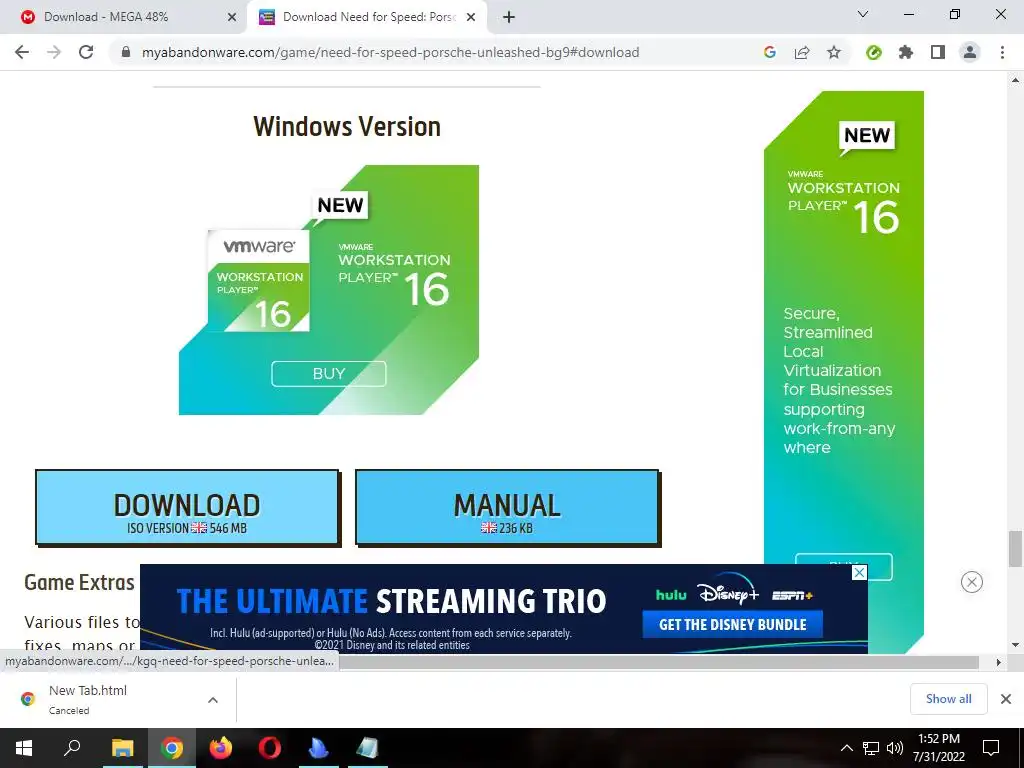
Task: Click the myabandonware address bar URL
Action: tap(391, 52)
